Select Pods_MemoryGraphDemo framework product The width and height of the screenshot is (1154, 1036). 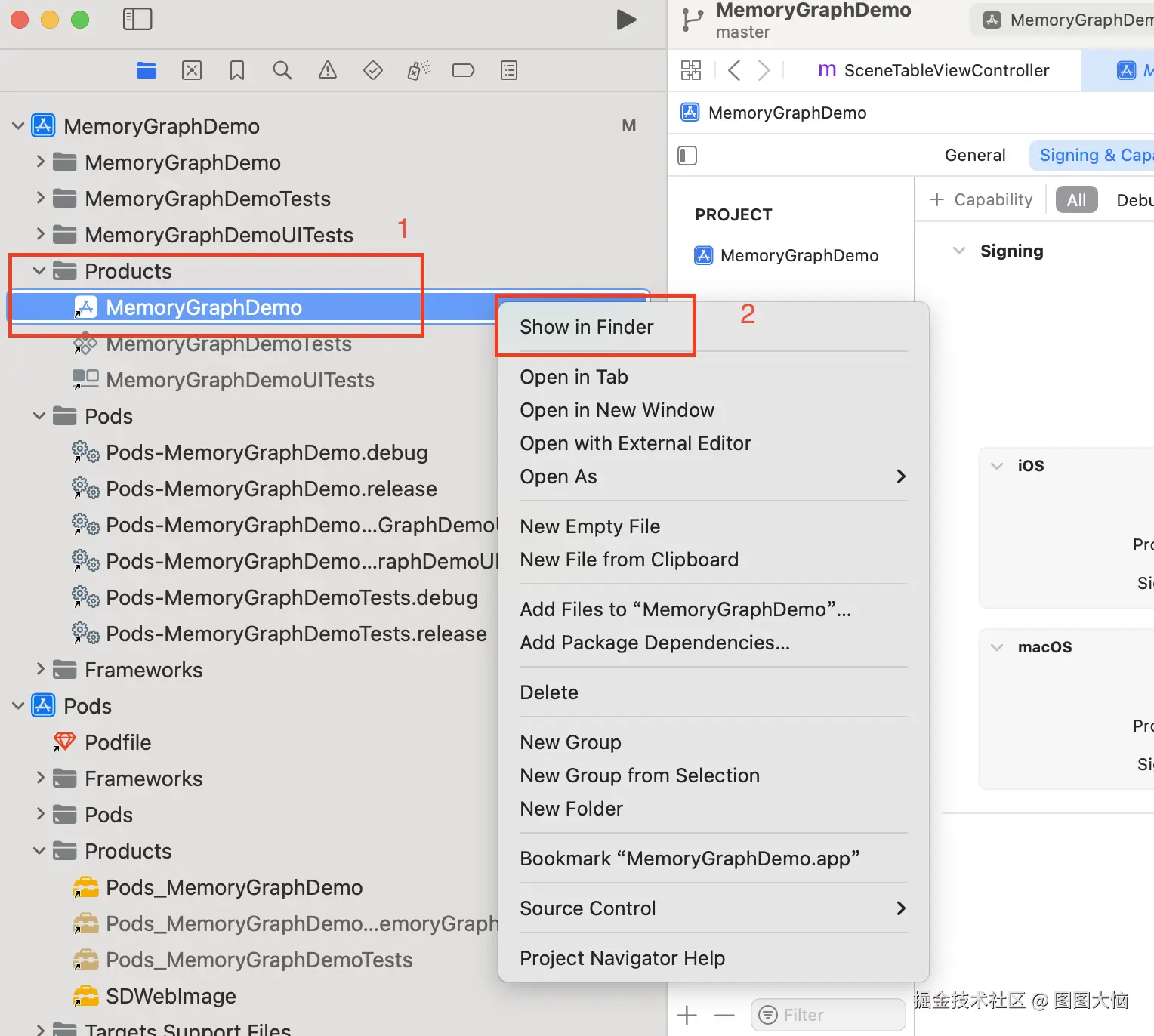click(x=234, y=887)
